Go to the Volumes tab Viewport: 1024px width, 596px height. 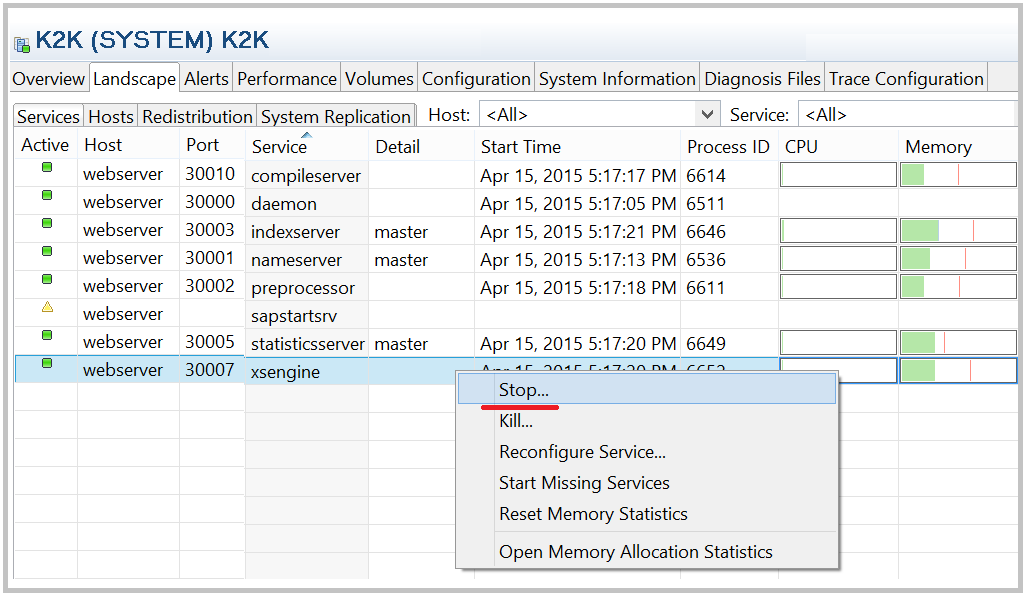(x=379, y=79)
